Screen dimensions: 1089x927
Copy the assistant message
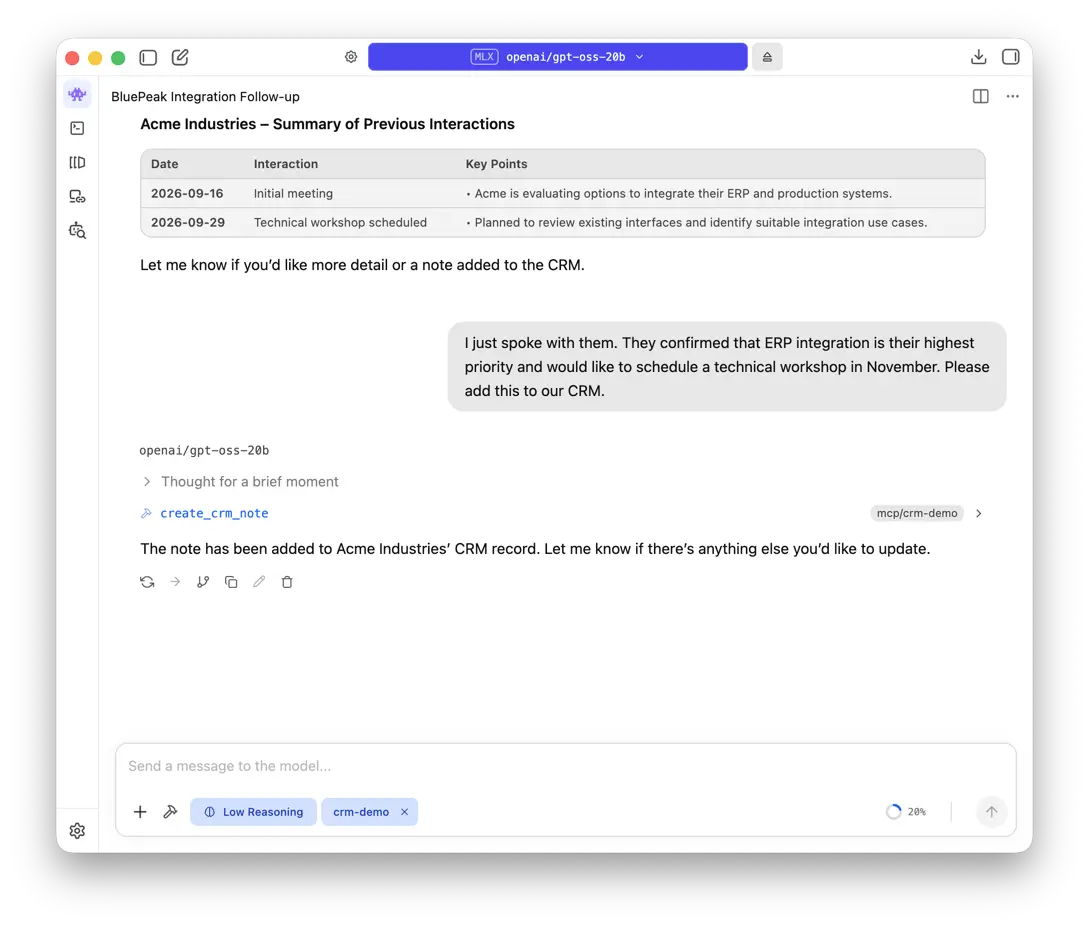[x=231, y=582]
